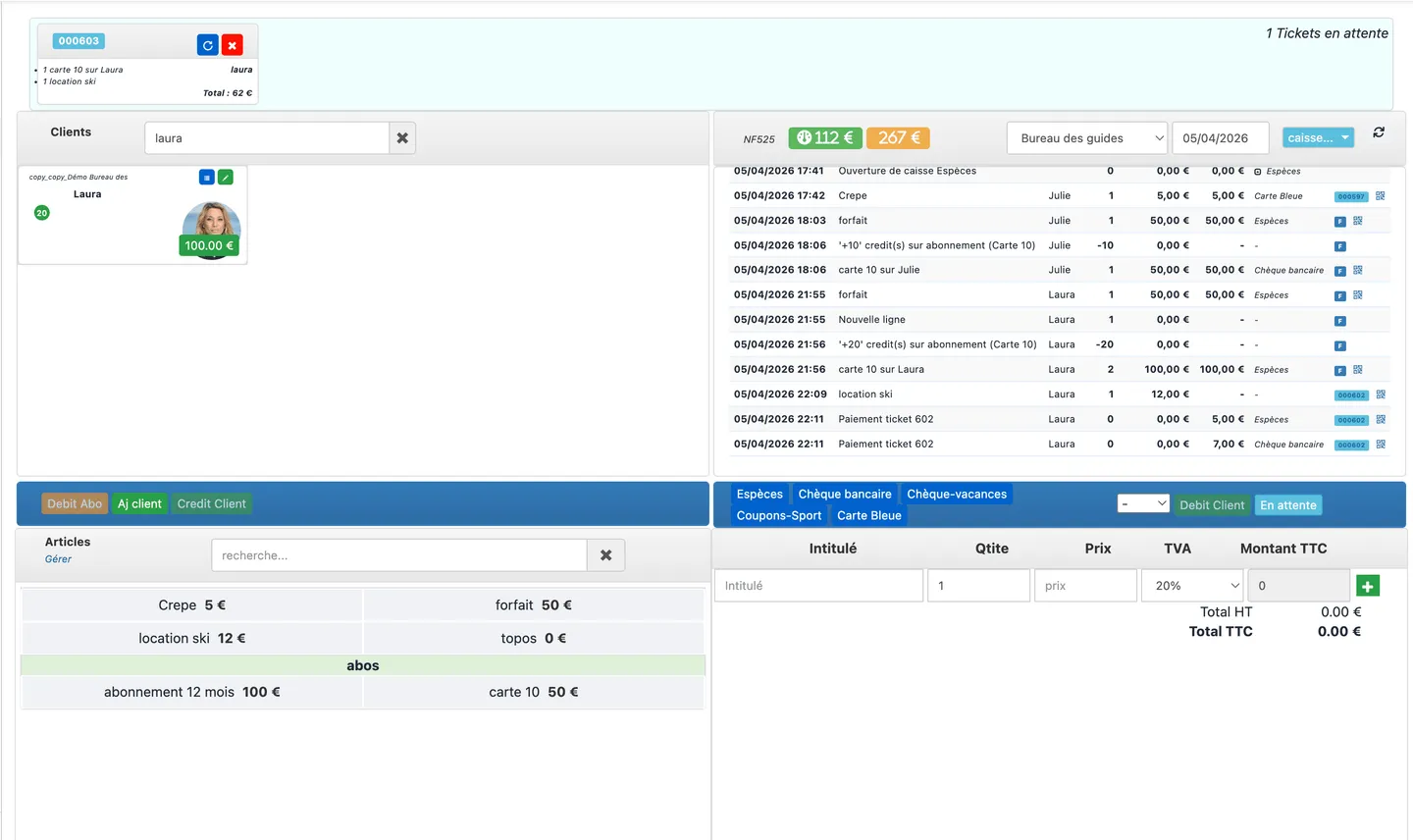Open the TVA 20% rate selector
The height and width of the screenshot is (840, 1413).
(x=1192, y=586)
